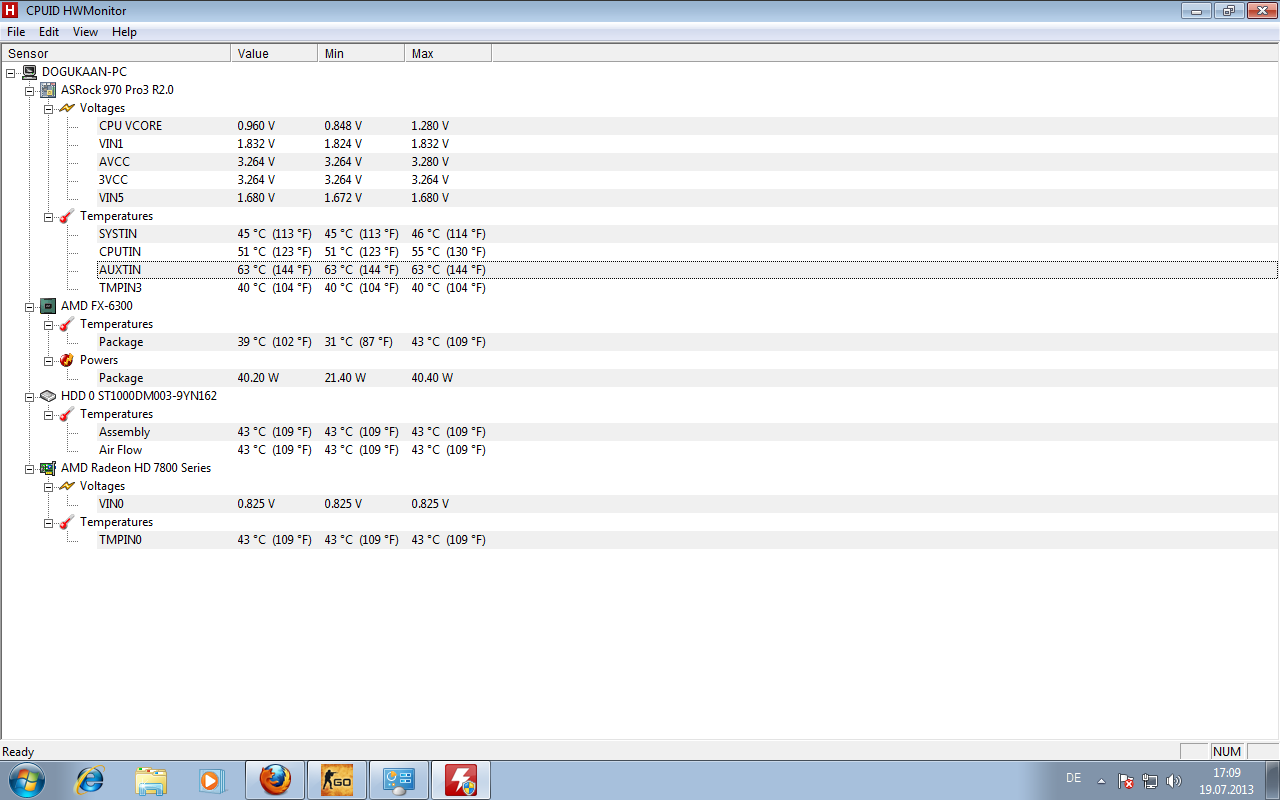Click the HDD 0 ST1000DM003 drive icon
Viewport: 1280px width, 800px height.
pyautogui.click(x=48, y=396)
